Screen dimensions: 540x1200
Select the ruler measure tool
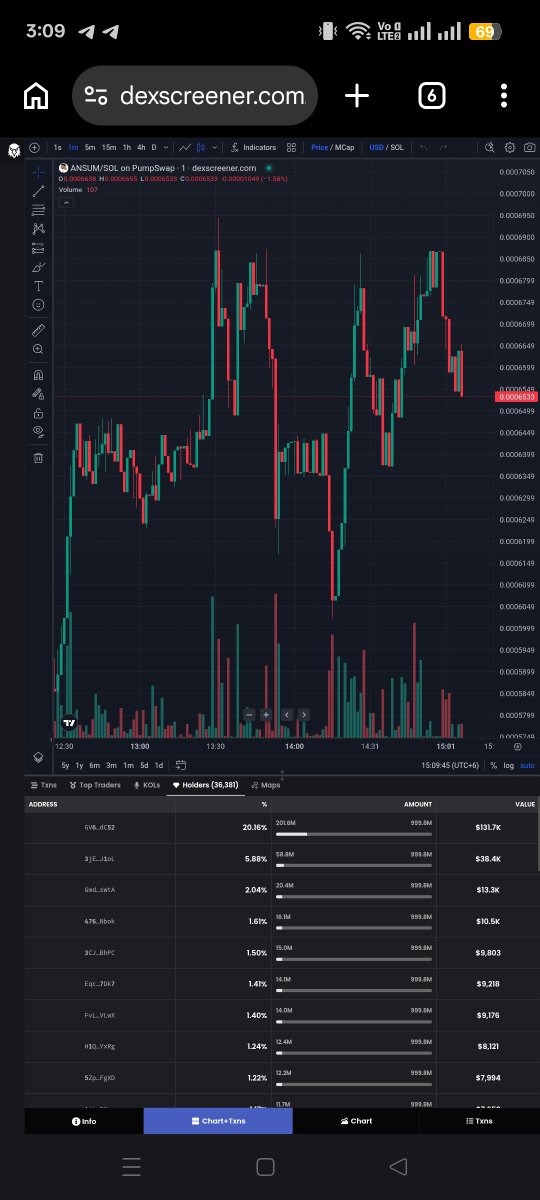38,329
